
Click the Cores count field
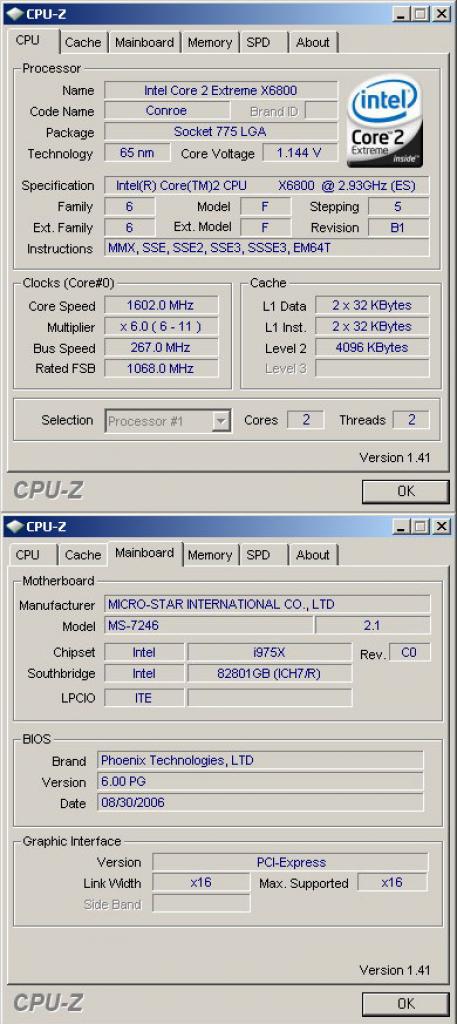306,420
